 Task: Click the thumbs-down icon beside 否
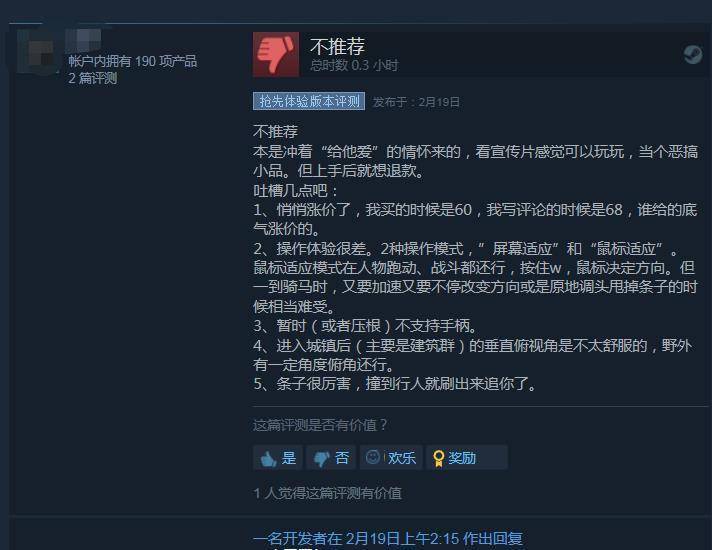click(x=321, y=459)
